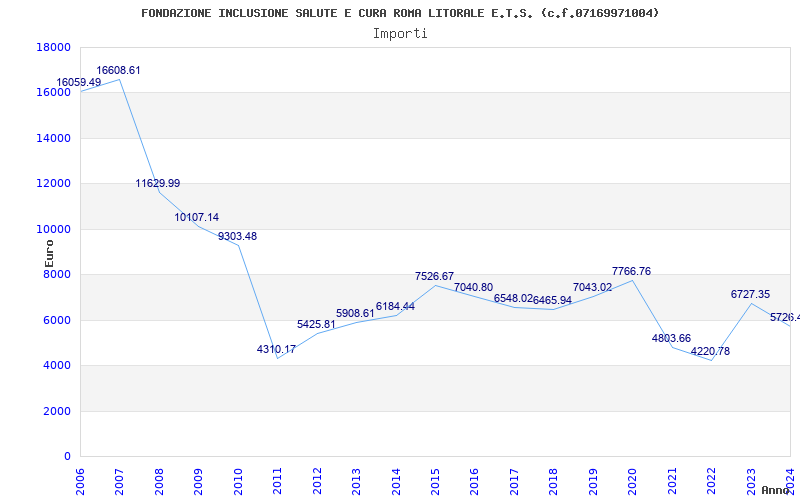
Task: Select data label 5908.61
Action: click(x=356, y=313)
